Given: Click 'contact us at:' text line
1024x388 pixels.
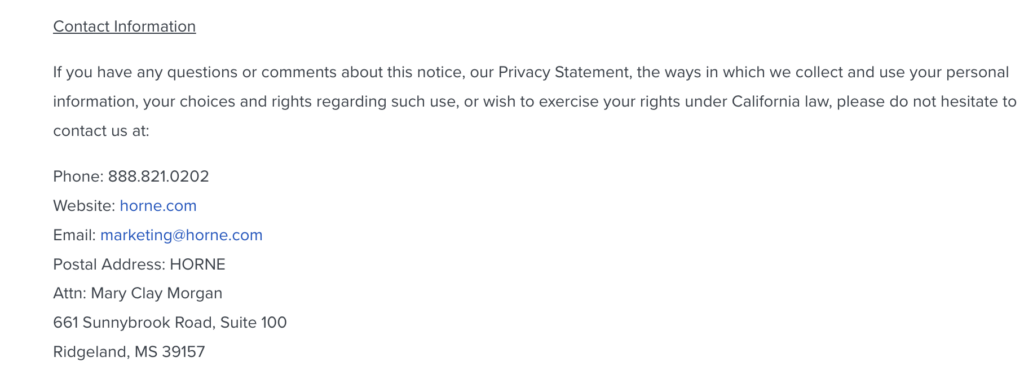Looking at the screenshot, I should (x=101, y=131).
